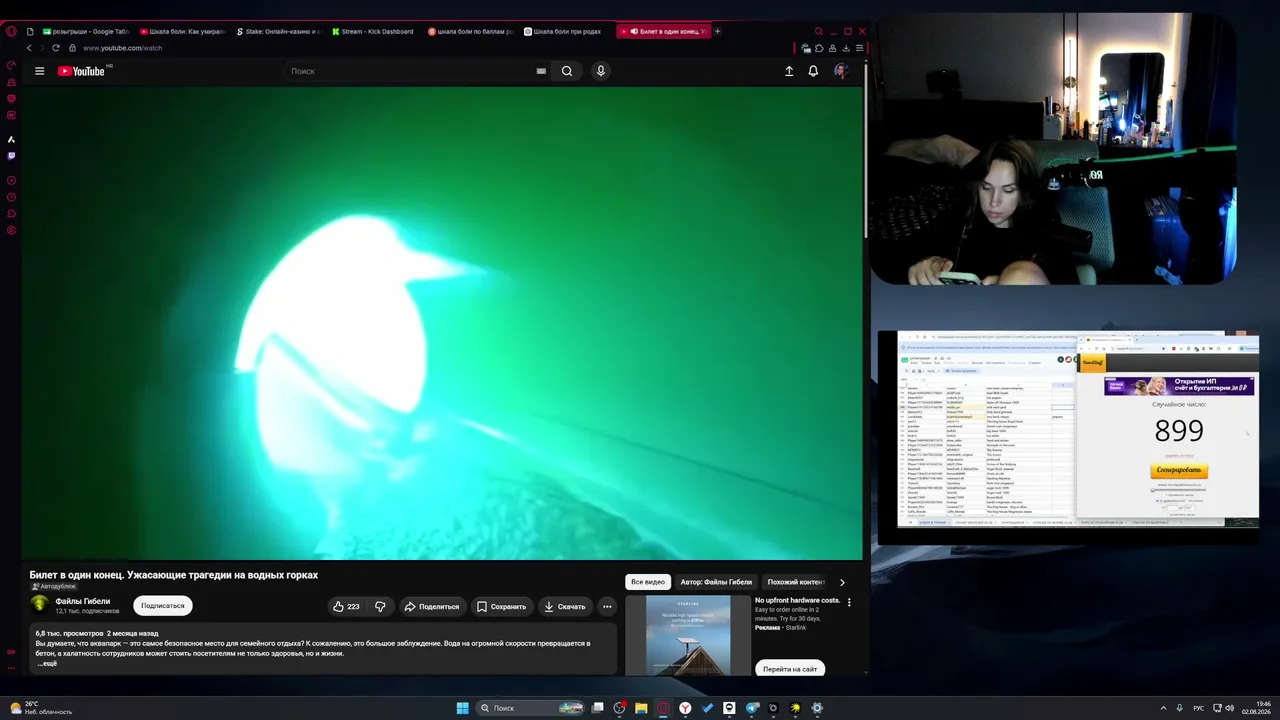Open Yandex Browser from the taskbar
This screenshot has width=1280, height=720.
[x=685, y=708]
